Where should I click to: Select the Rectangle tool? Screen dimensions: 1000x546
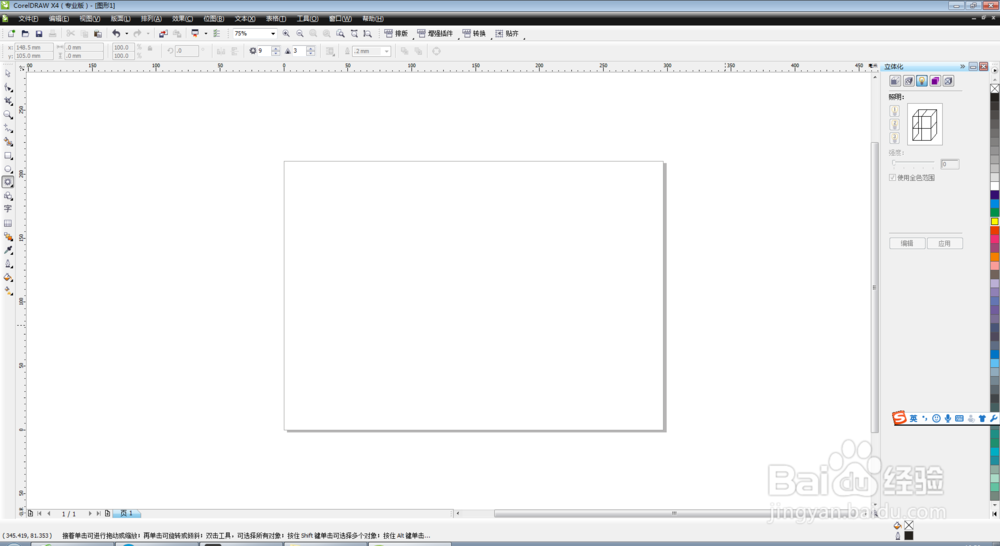click(8, 155)
